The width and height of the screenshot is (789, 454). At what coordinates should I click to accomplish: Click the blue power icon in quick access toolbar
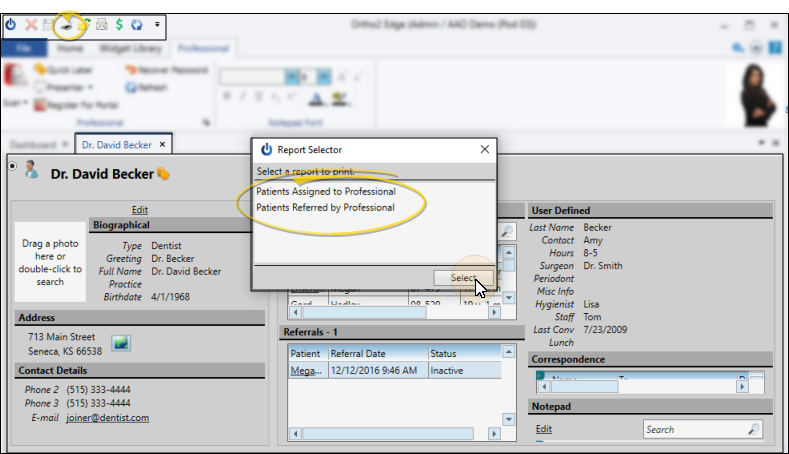[x=11, y=23]
